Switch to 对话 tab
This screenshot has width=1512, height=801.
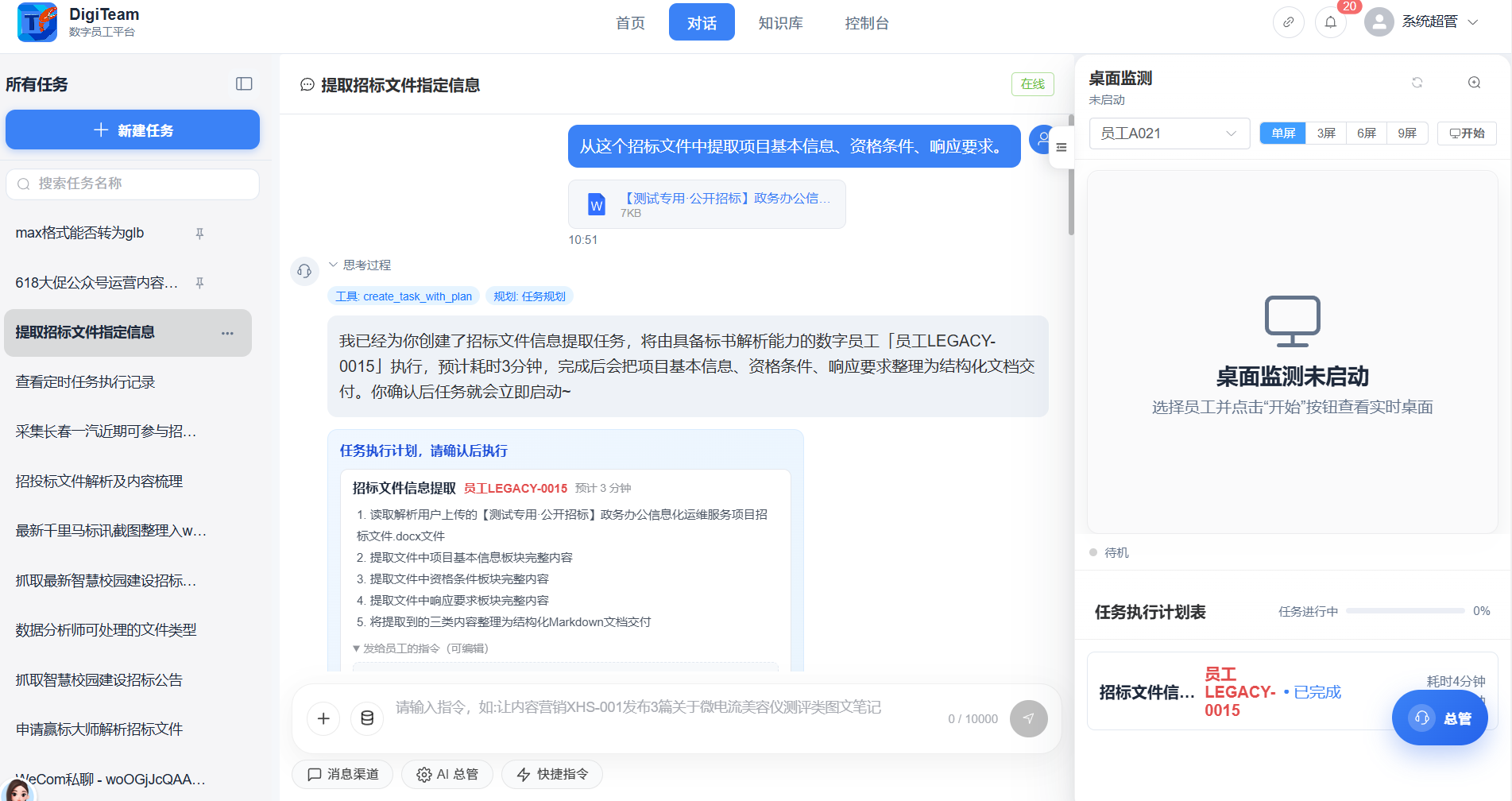[702, 22]
